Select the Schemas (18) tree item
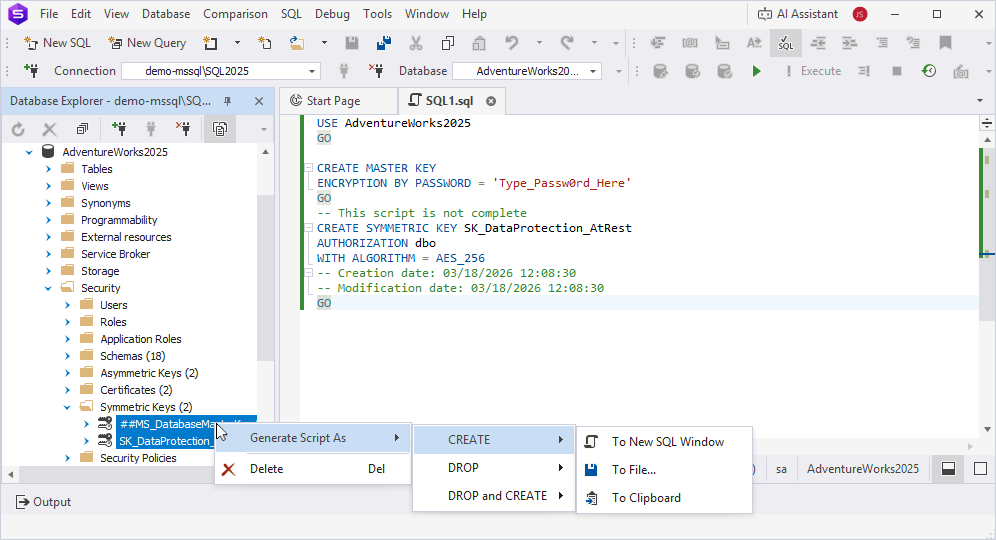Viewport: 996px width, 540px height. point(132,356)
